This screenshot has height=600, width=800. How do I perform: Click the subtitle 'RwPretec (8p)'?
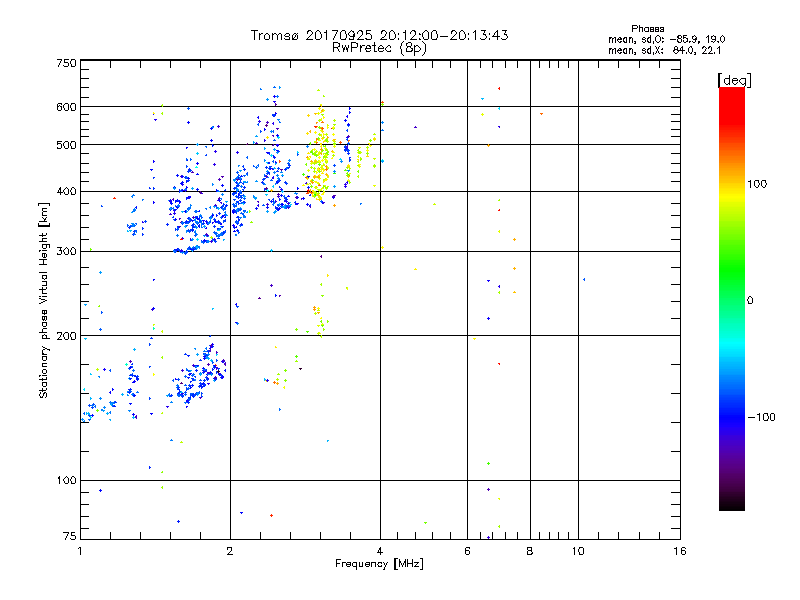[x=379, y=48]
